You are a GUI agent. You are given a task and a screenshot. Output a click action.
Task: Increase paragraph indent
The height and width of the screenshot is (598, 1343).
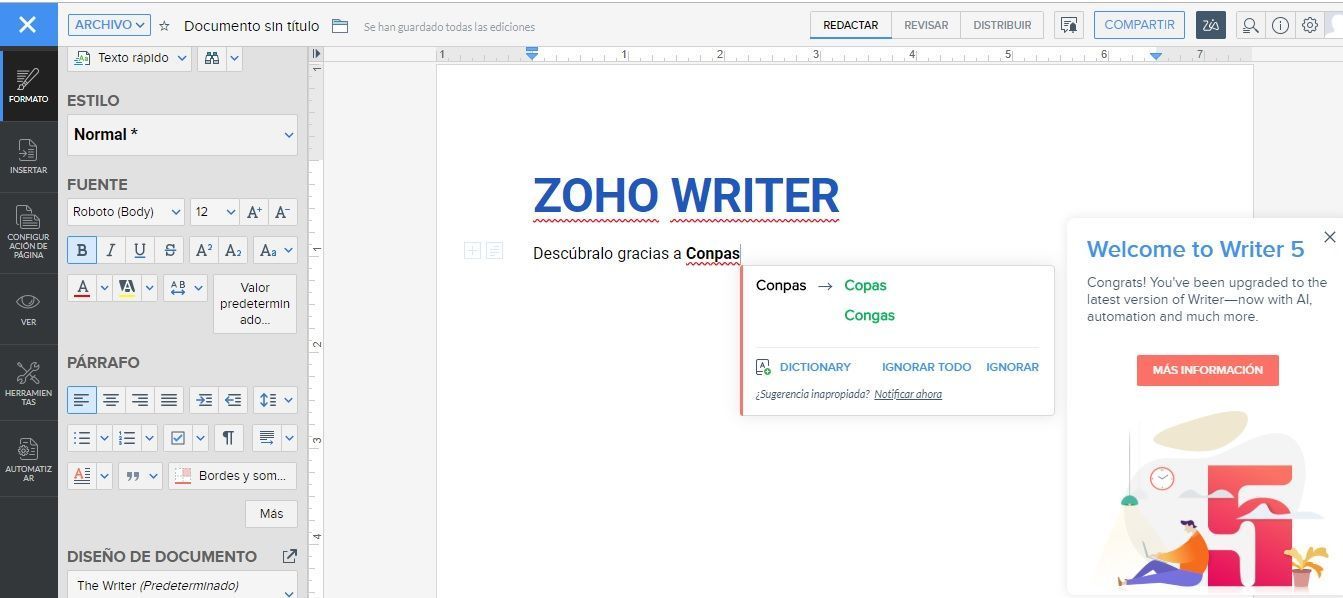click(x=204, y=400)
